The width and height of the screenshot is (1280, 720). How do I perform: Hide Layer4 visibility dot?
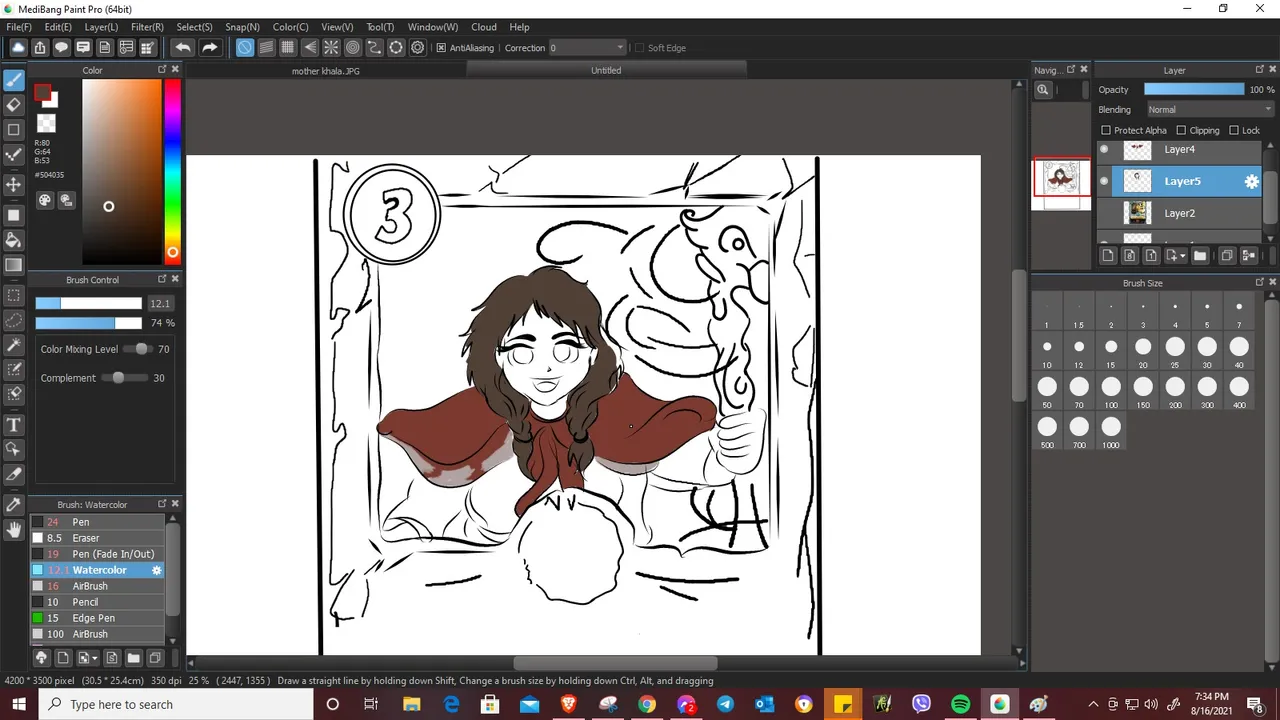[1104, 149]
